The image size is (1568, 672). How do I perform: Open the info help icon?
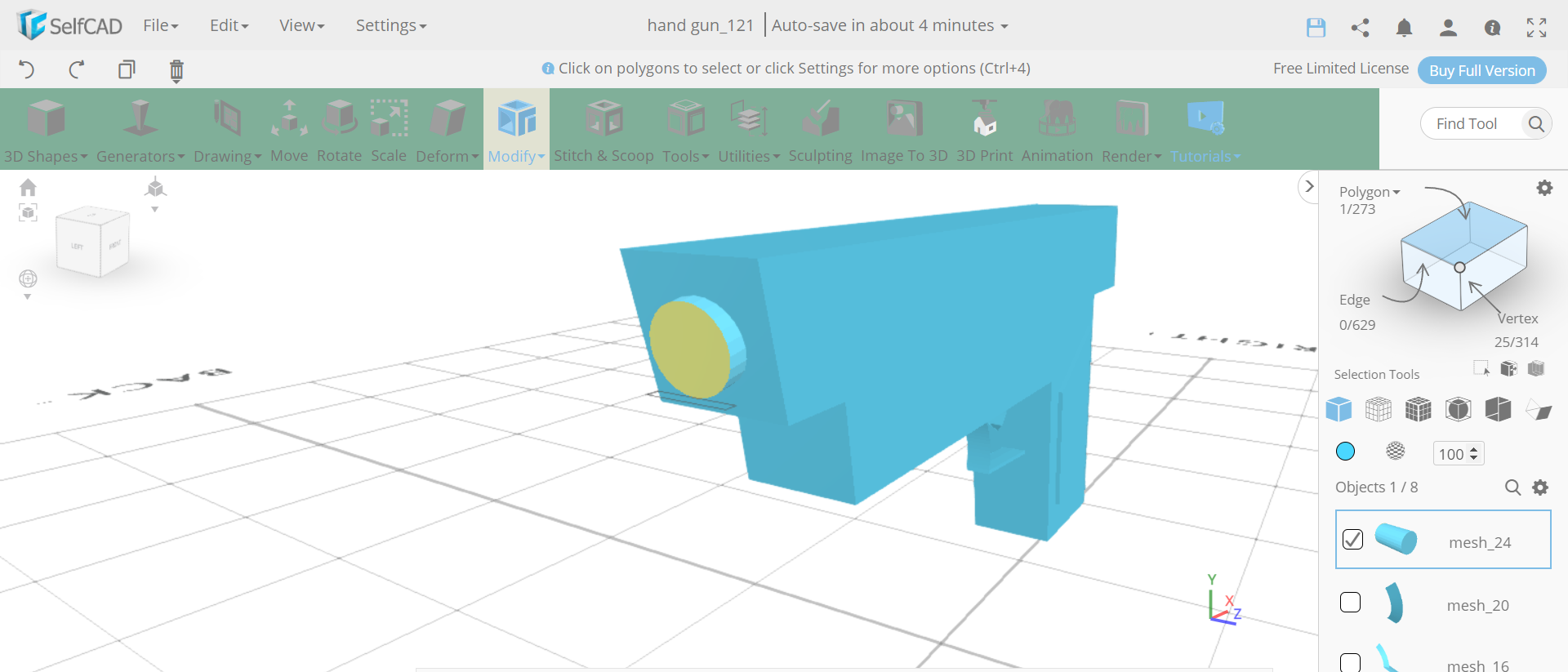tap(1492, 28)
